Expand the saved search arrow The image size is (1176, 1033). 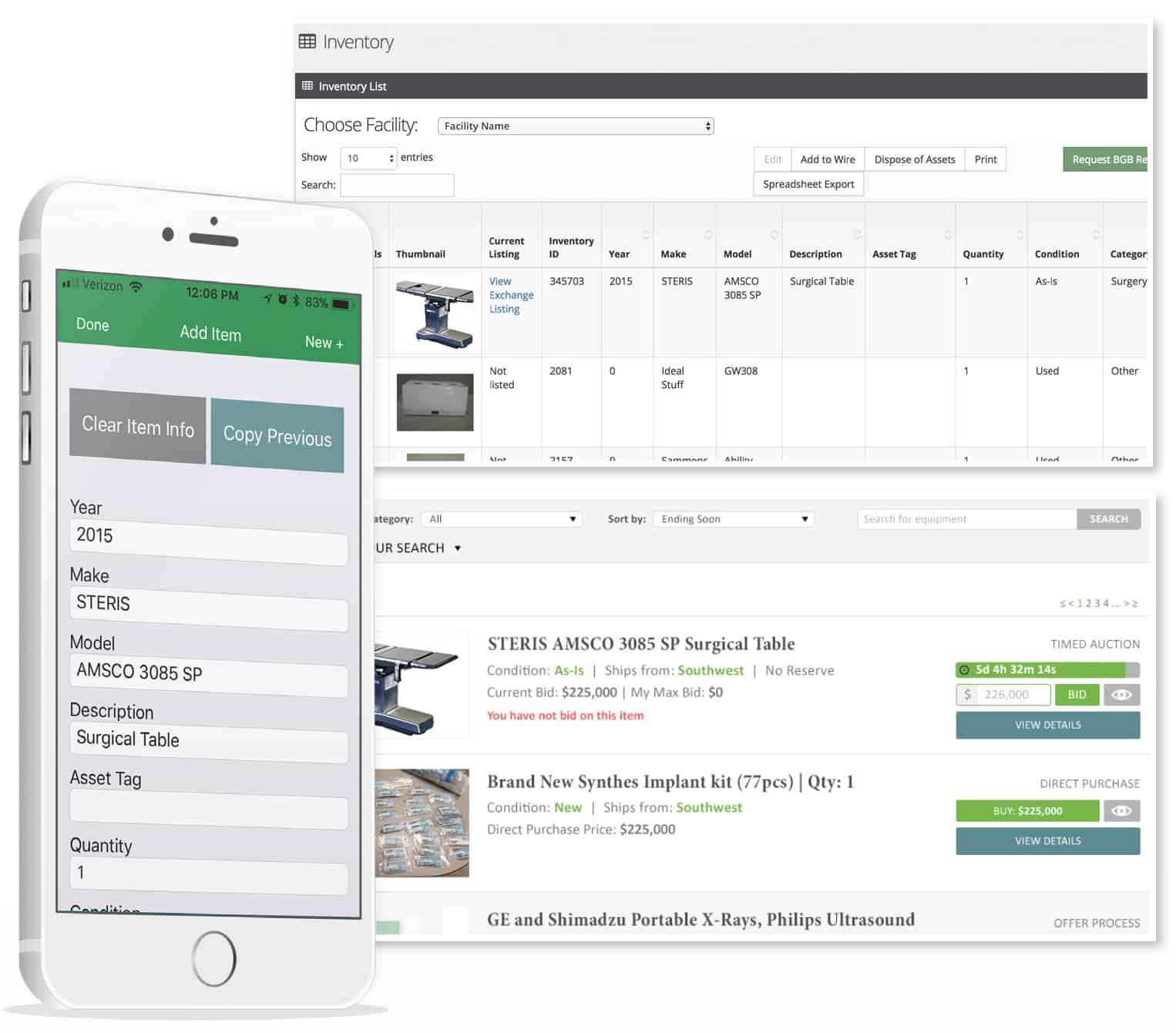coord(458,548)
